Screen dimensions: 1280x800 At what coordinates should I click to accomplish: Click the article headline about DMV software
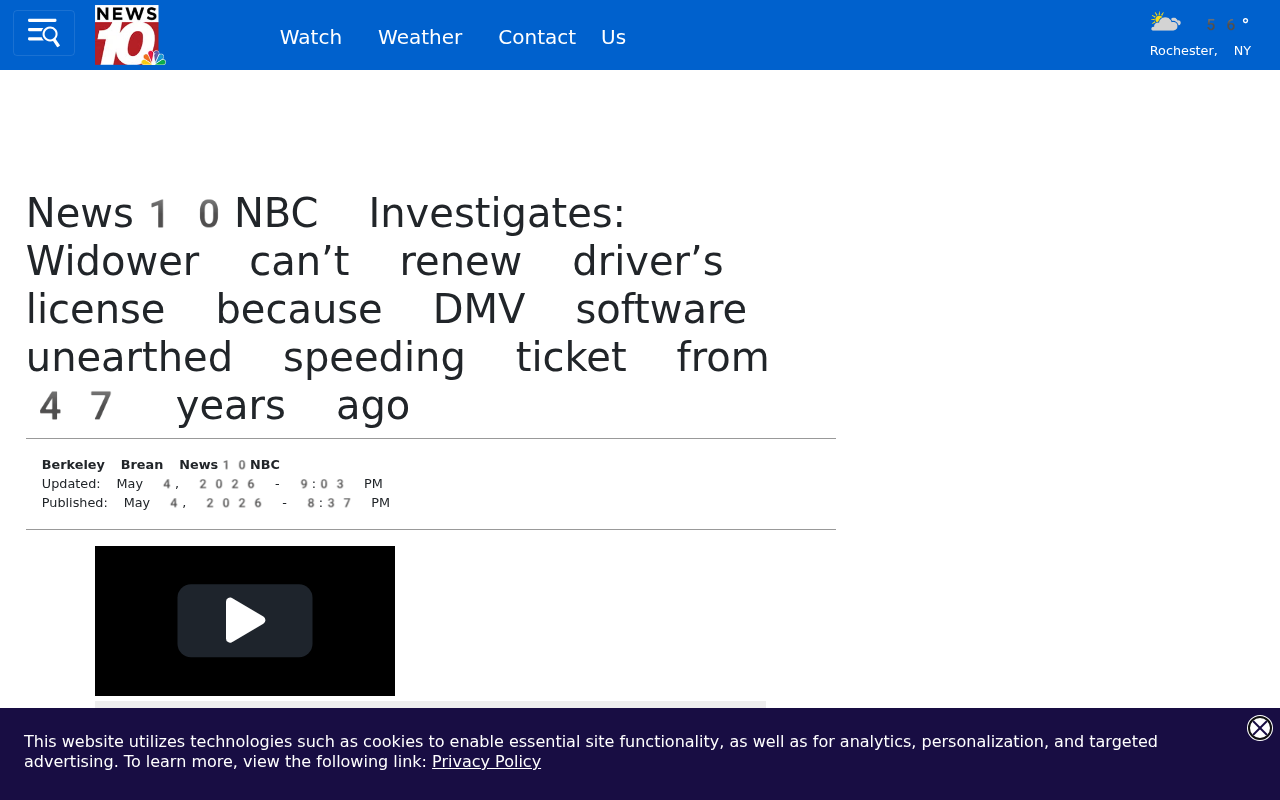(x=398, y=310)
